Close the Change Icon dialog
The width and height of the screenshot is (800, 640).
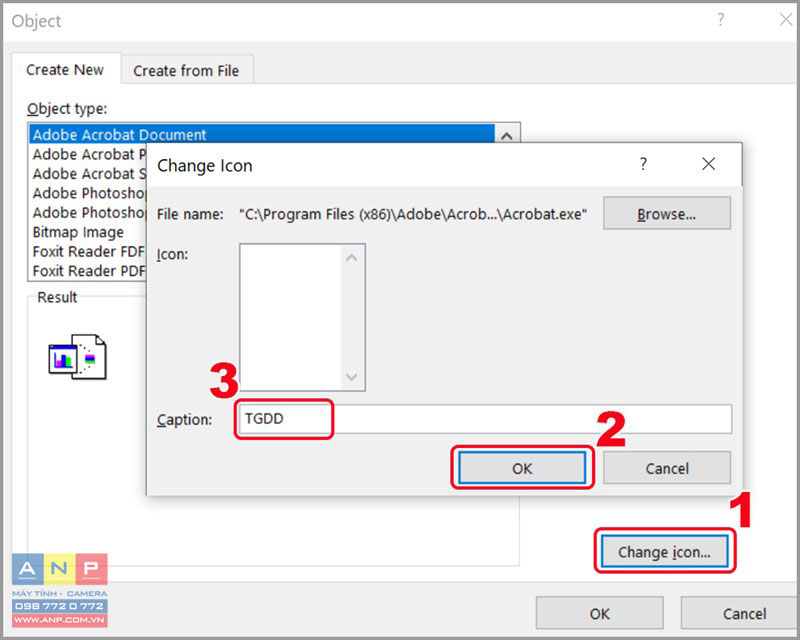pyautogui.click(x=708, y=164)
